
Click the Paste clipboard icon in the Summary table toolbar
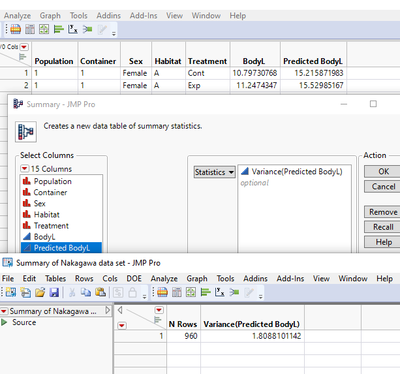coord(100,292)
